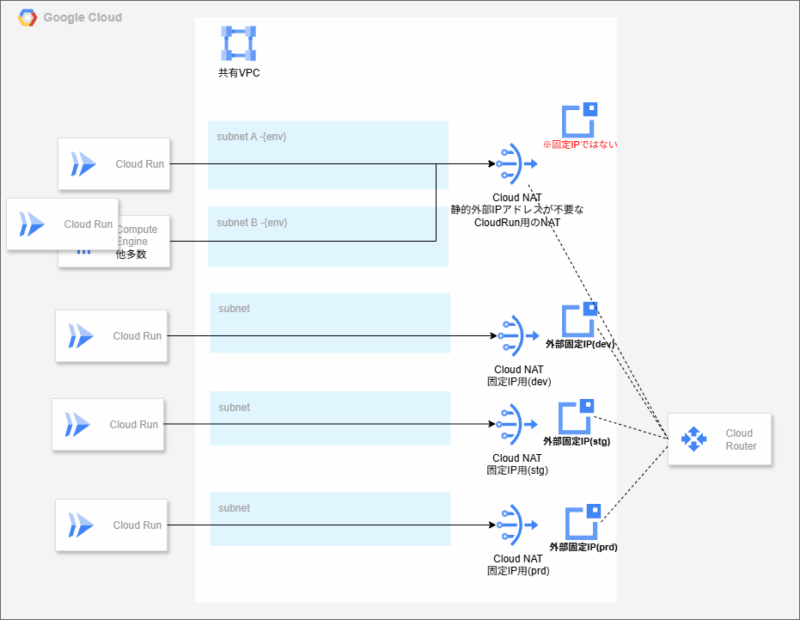
Task: Click the "静的外部IPアドレスが不要な" description text
Action: 517,210
